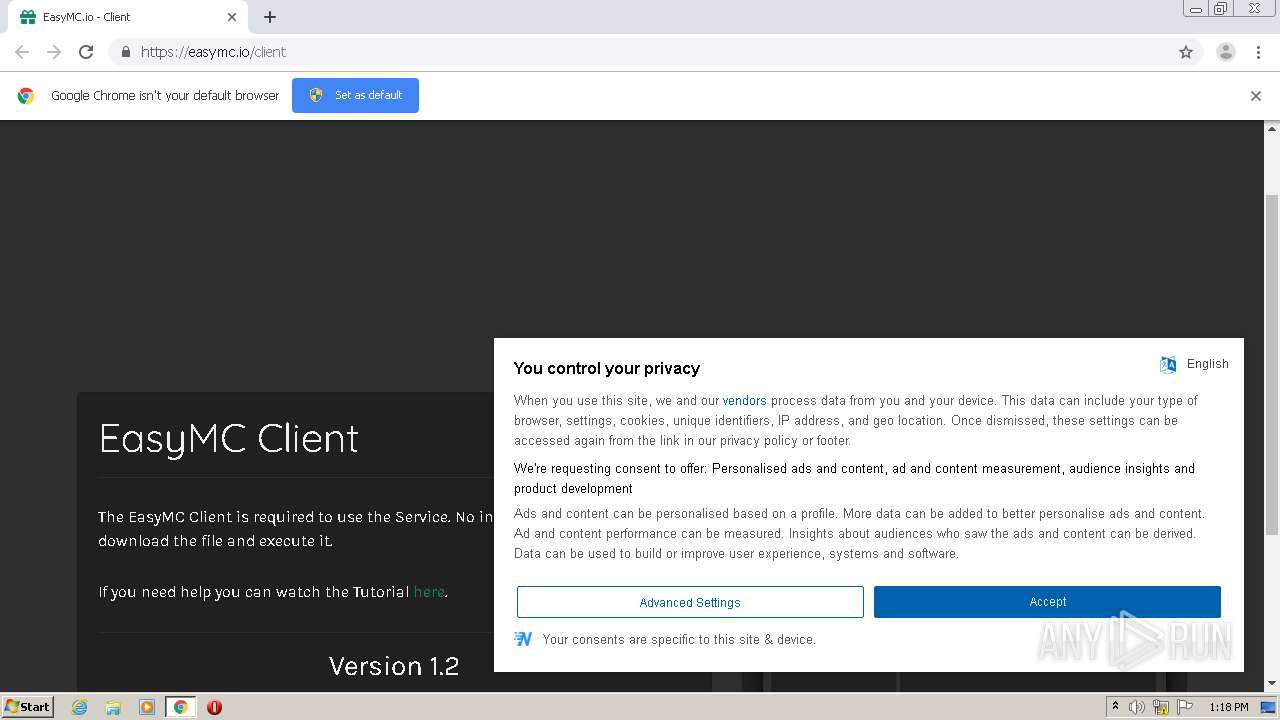Open Action Center flag icon

point(1185,707)
